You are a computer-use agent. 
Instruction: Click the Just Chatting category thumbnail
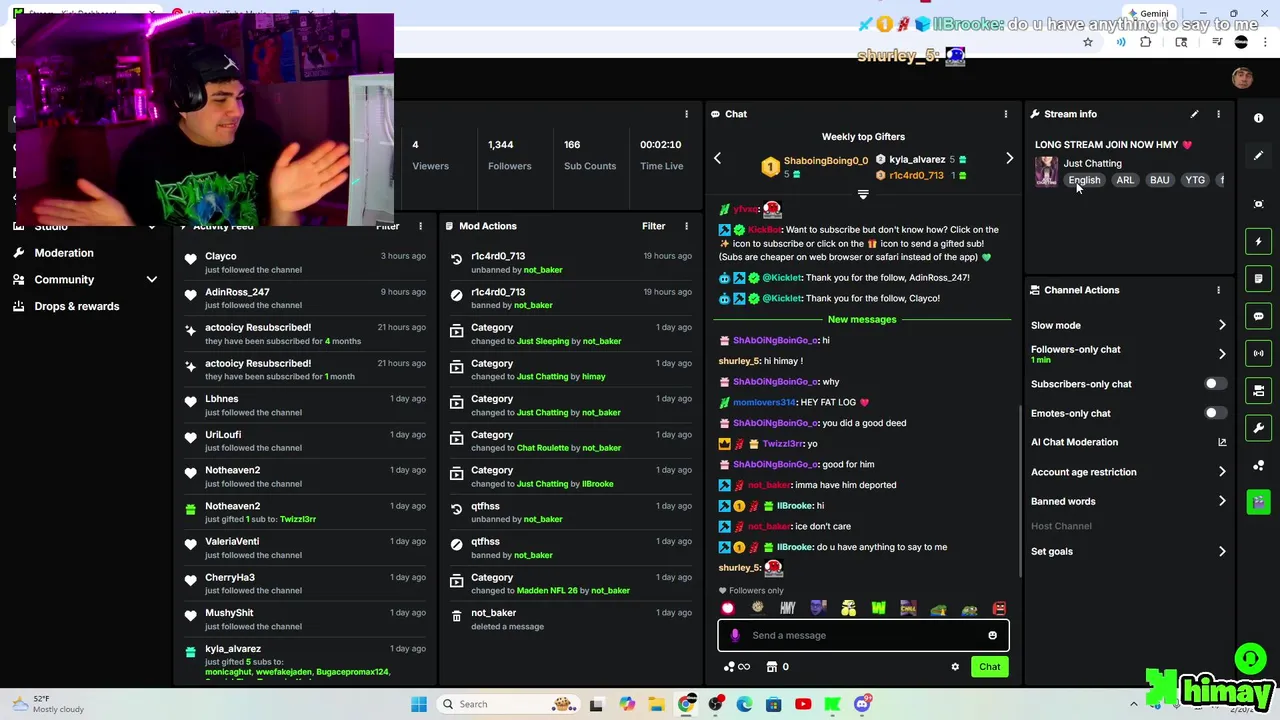[x=1046, y=171]
